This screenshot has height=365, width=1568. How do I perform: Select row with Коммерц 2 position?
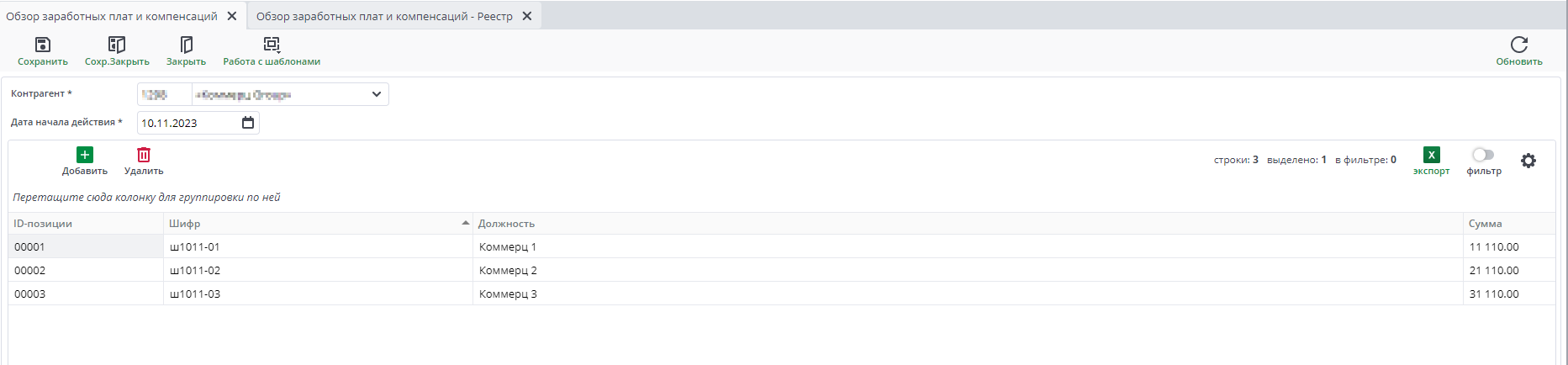[x=508, y=271]
